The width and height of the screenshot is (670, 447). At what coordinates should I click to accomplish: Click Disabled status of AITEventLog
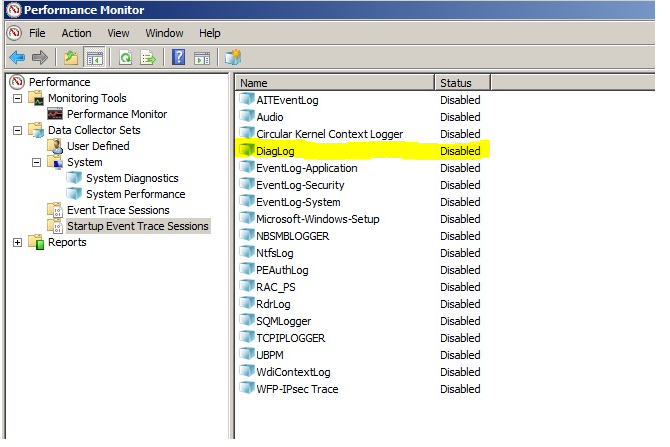click(x=460, y=100)
